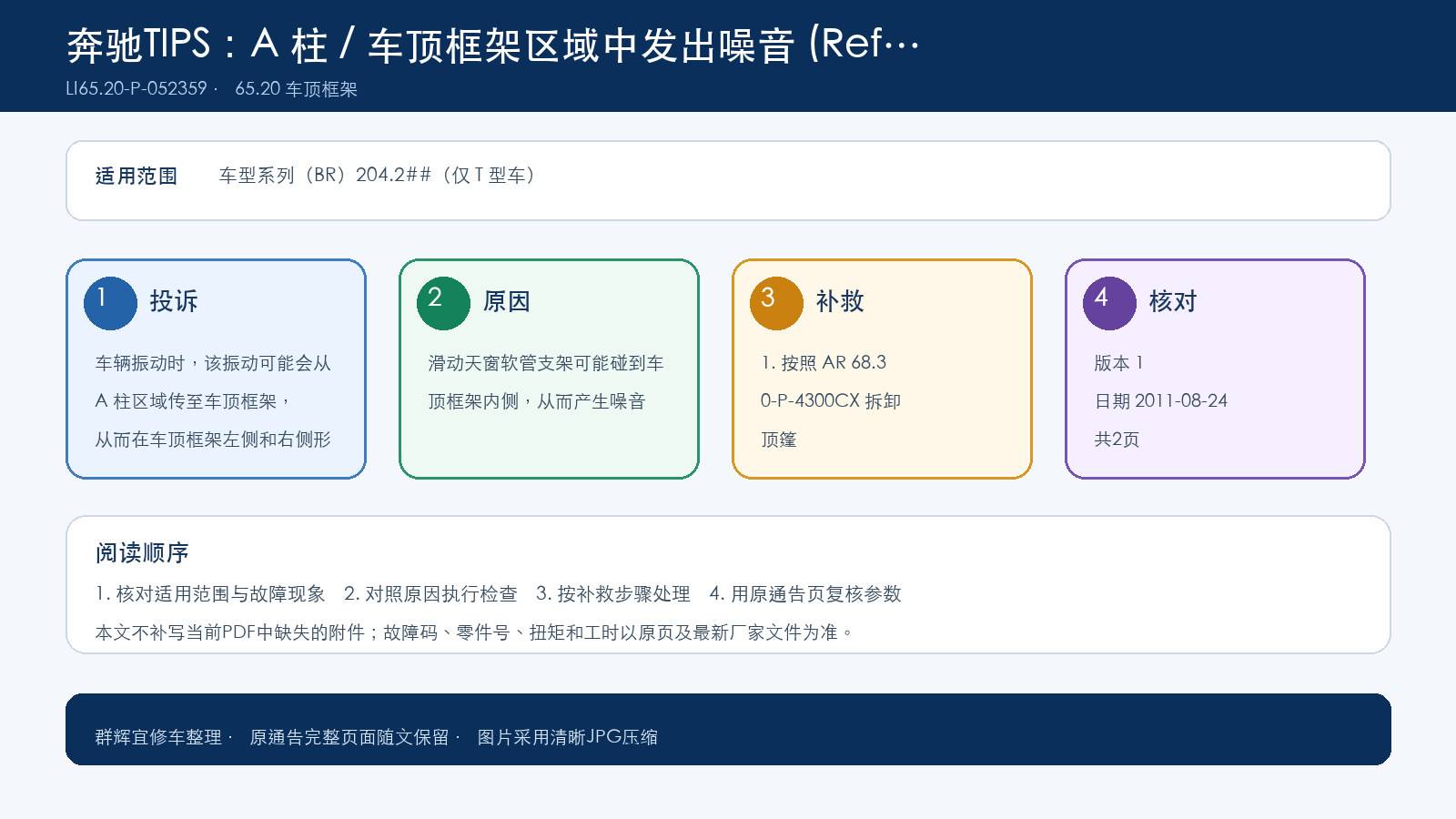The width and height of the screenshot is (1456, 819).
Task: Click subtitle text 65.20 车顶框架
Action: [296, 89]
